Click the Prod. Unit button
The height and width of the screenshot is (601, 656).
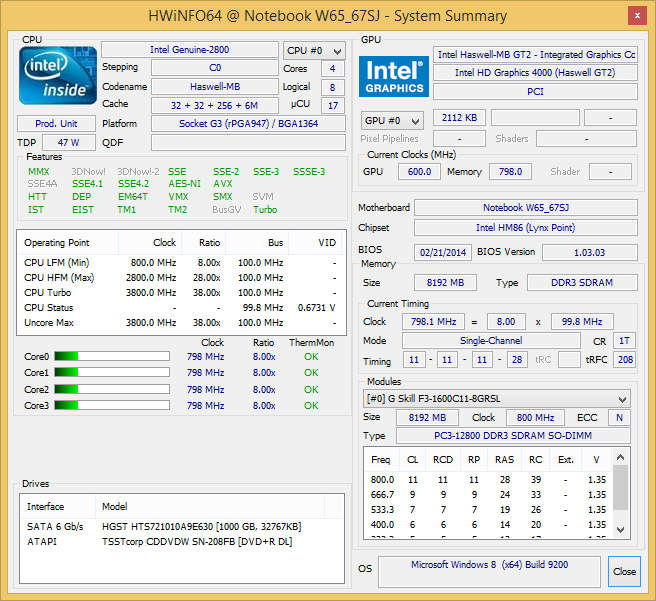coord(56,124)
